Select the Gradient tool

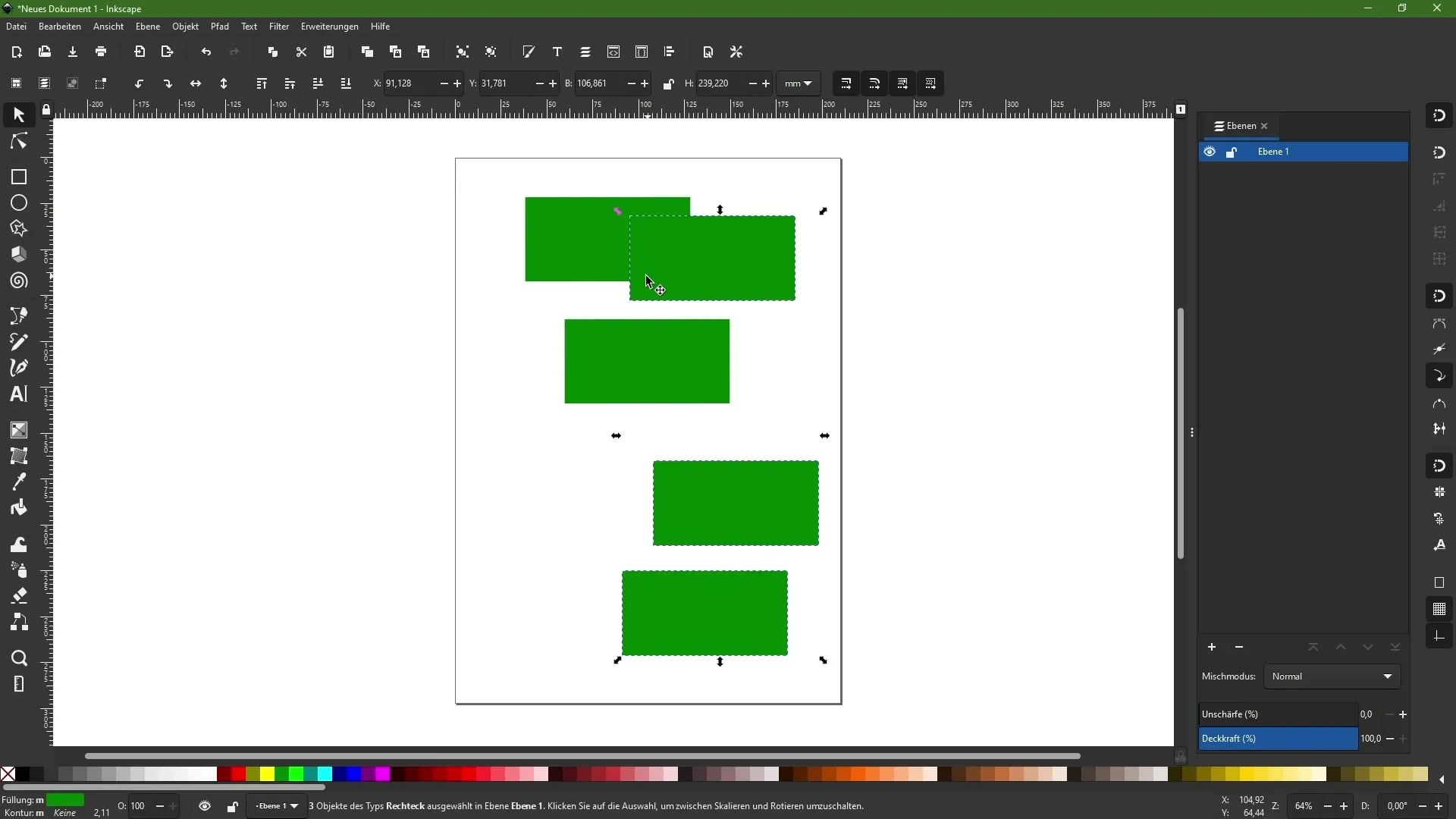pos(19,430)
